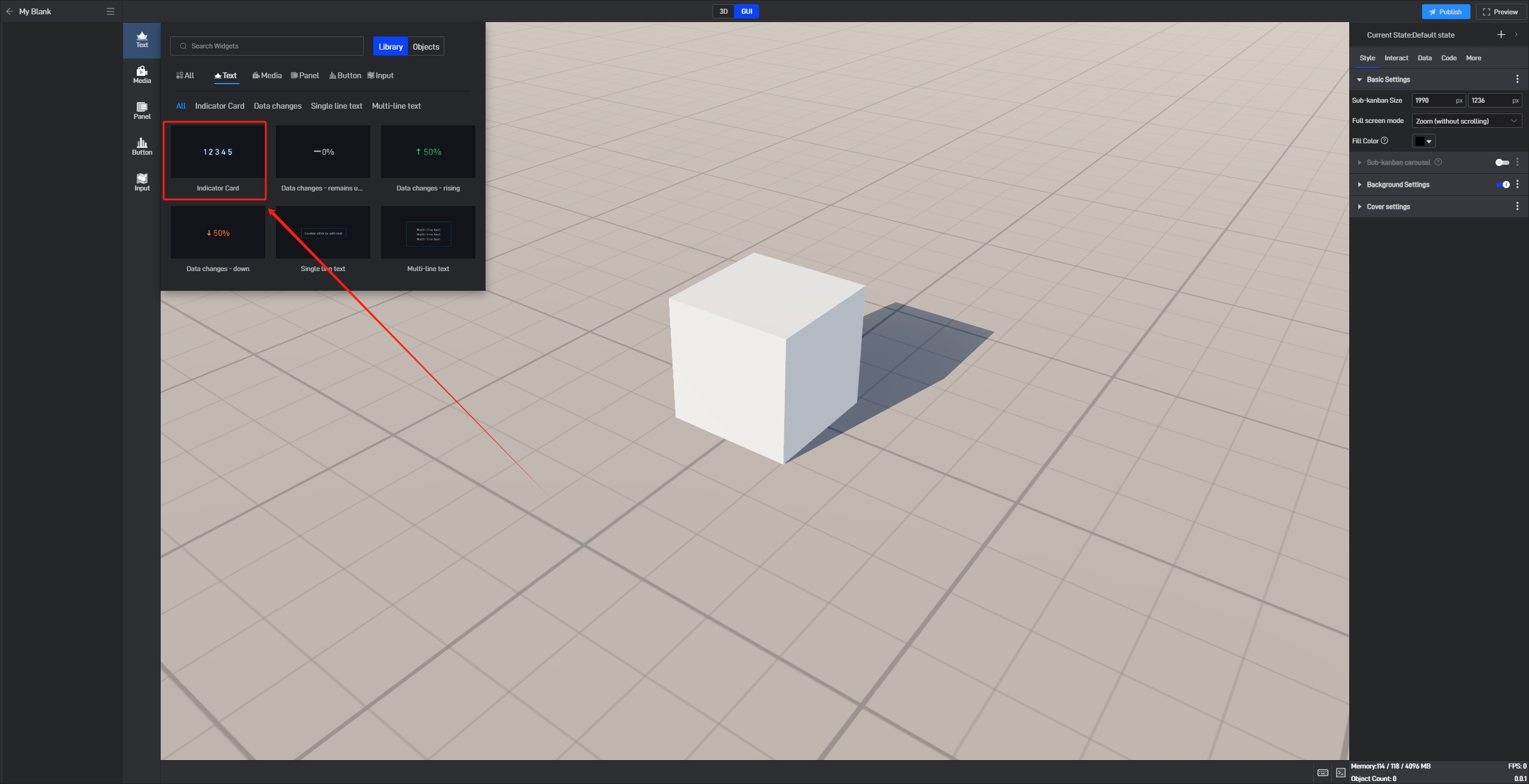Filter widgets by Input tab
This screenshot has width=1529, height=784.
coord(380,76)
